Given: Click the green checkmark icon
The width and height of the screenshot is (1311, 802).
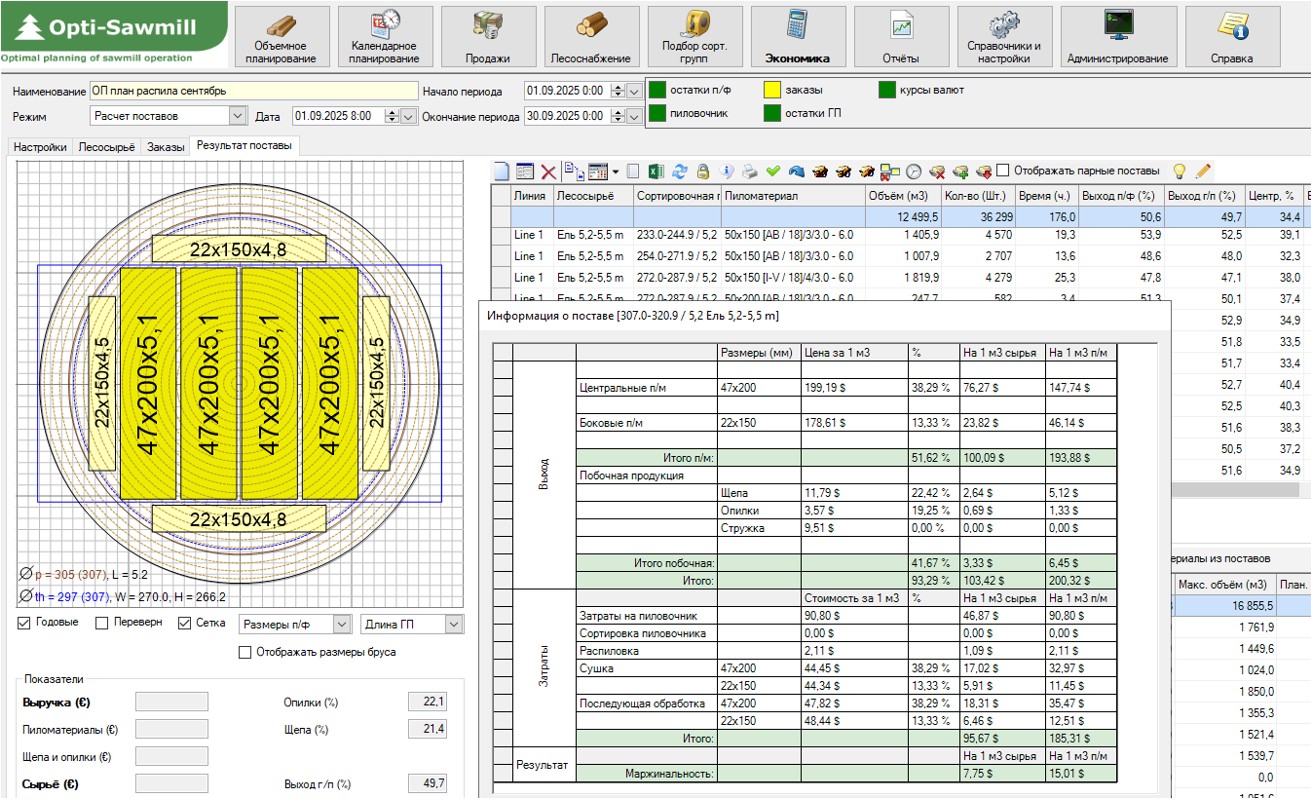Looking at the screenshot, I should 773,171.
